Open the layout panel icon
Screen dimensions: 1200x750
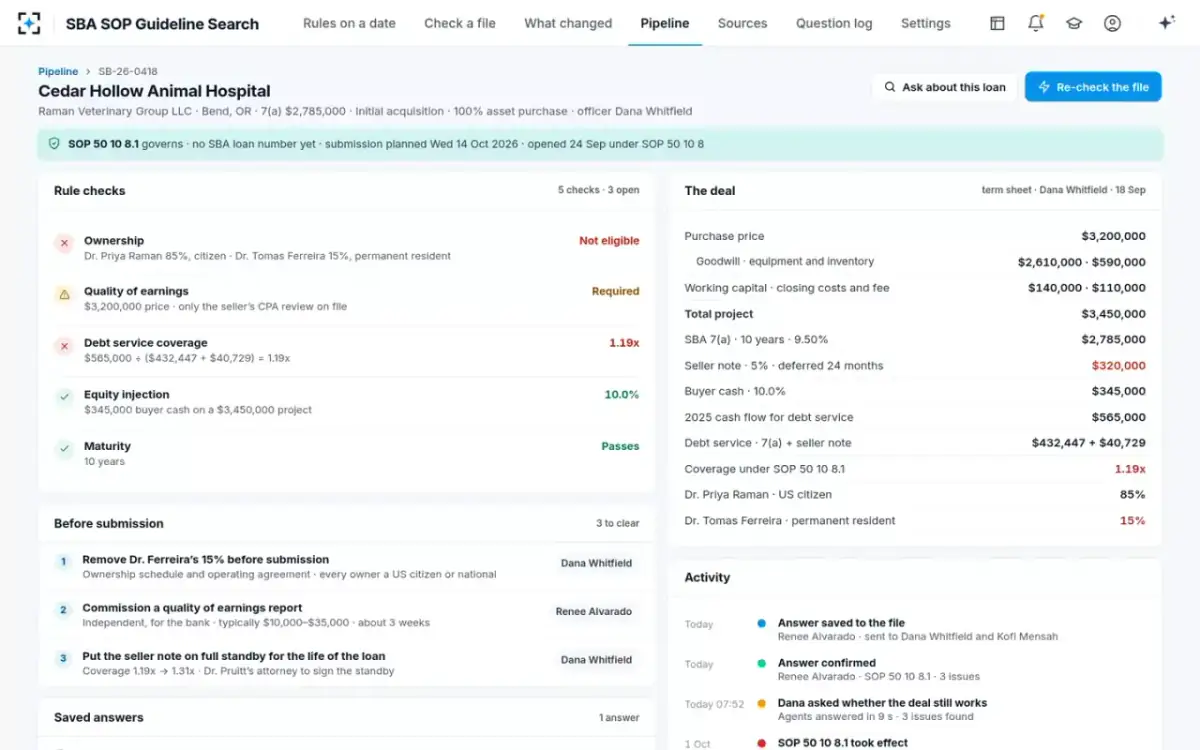click(x=997, y=23)
